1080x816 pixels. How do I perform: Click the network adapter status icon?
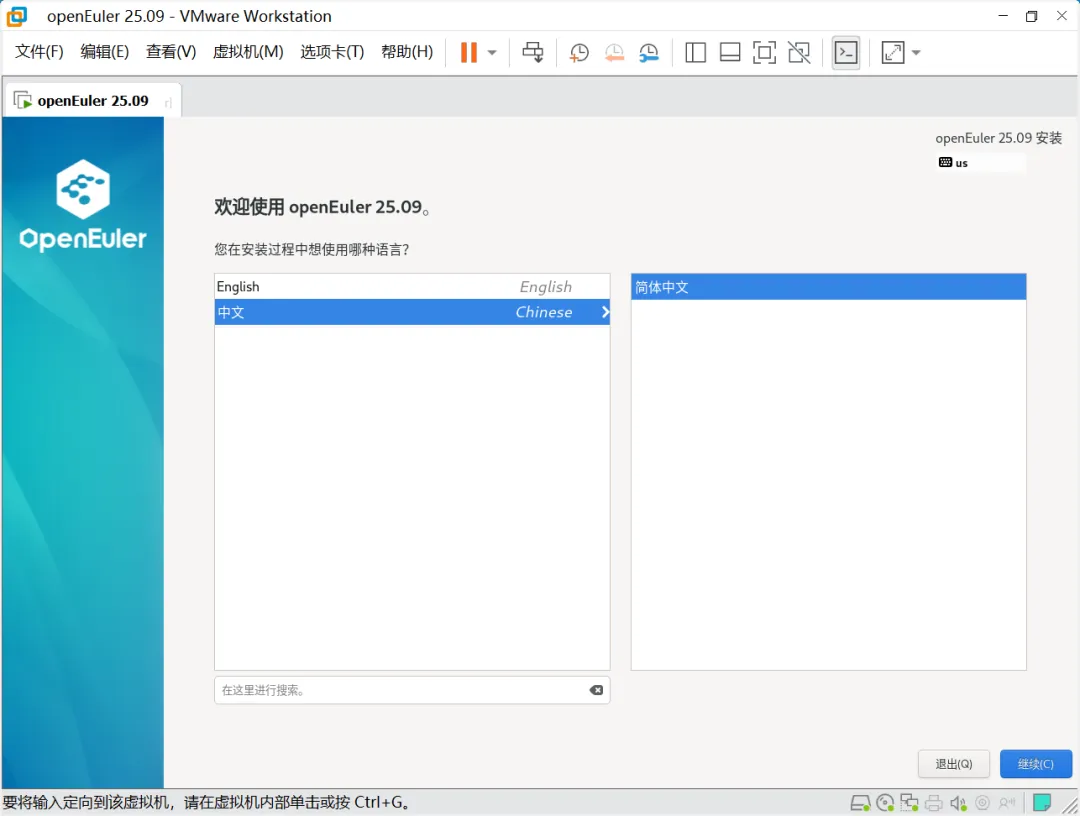coord(909,802)
